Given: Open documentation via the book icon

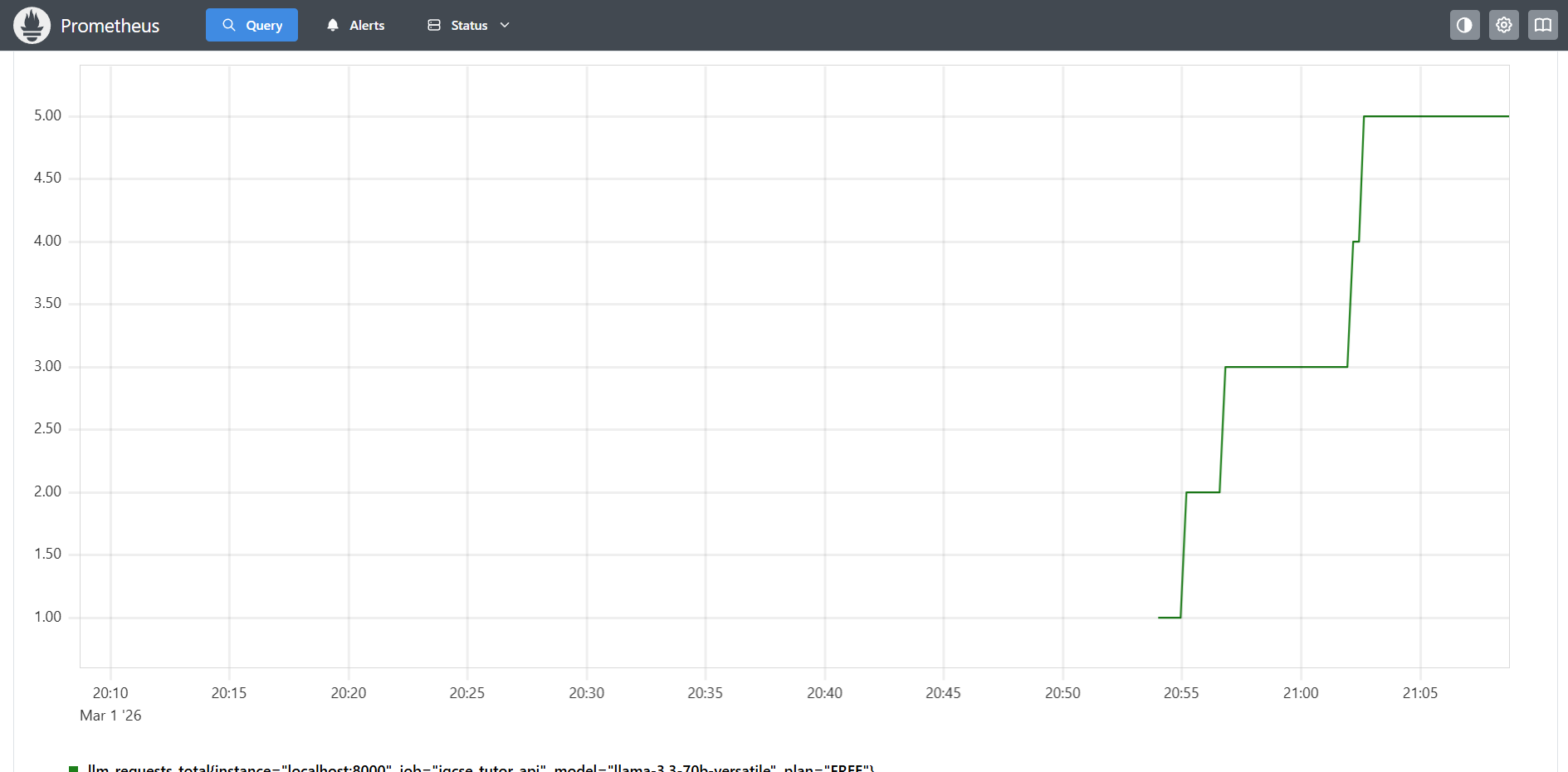Looking at the screenshot, I should coord(1542,25).
